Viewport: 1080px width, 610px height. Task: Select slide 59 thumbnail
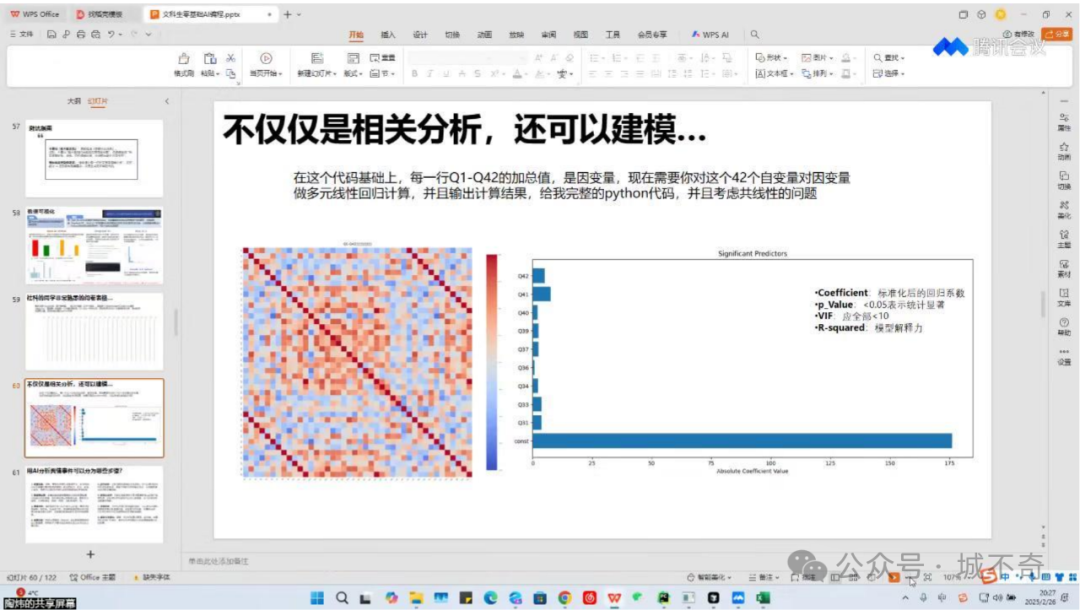(94, 332)
